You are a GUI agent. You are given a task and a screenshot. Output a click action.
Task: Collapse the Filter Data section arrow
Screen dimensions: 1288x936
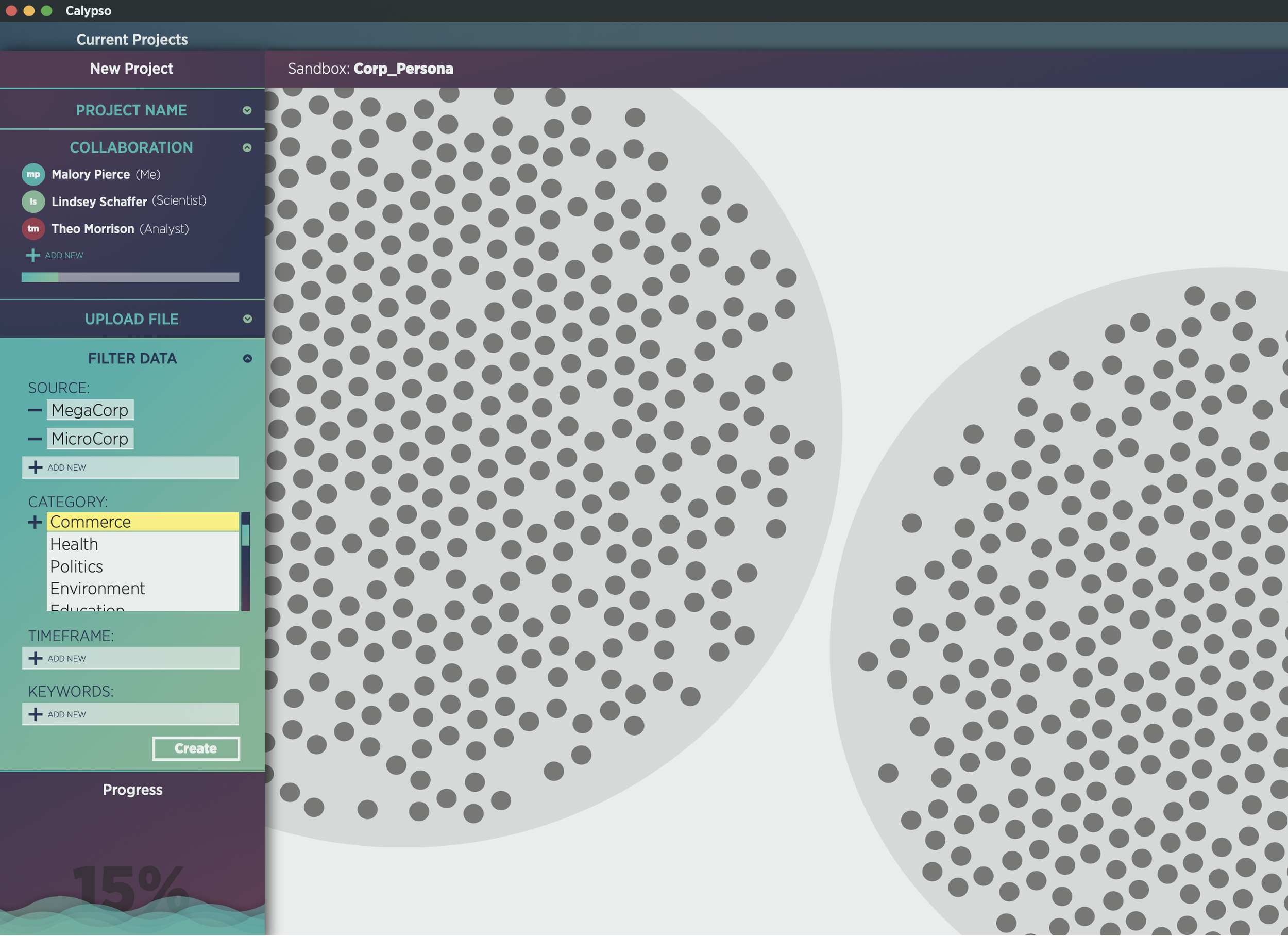click(247, 359)
